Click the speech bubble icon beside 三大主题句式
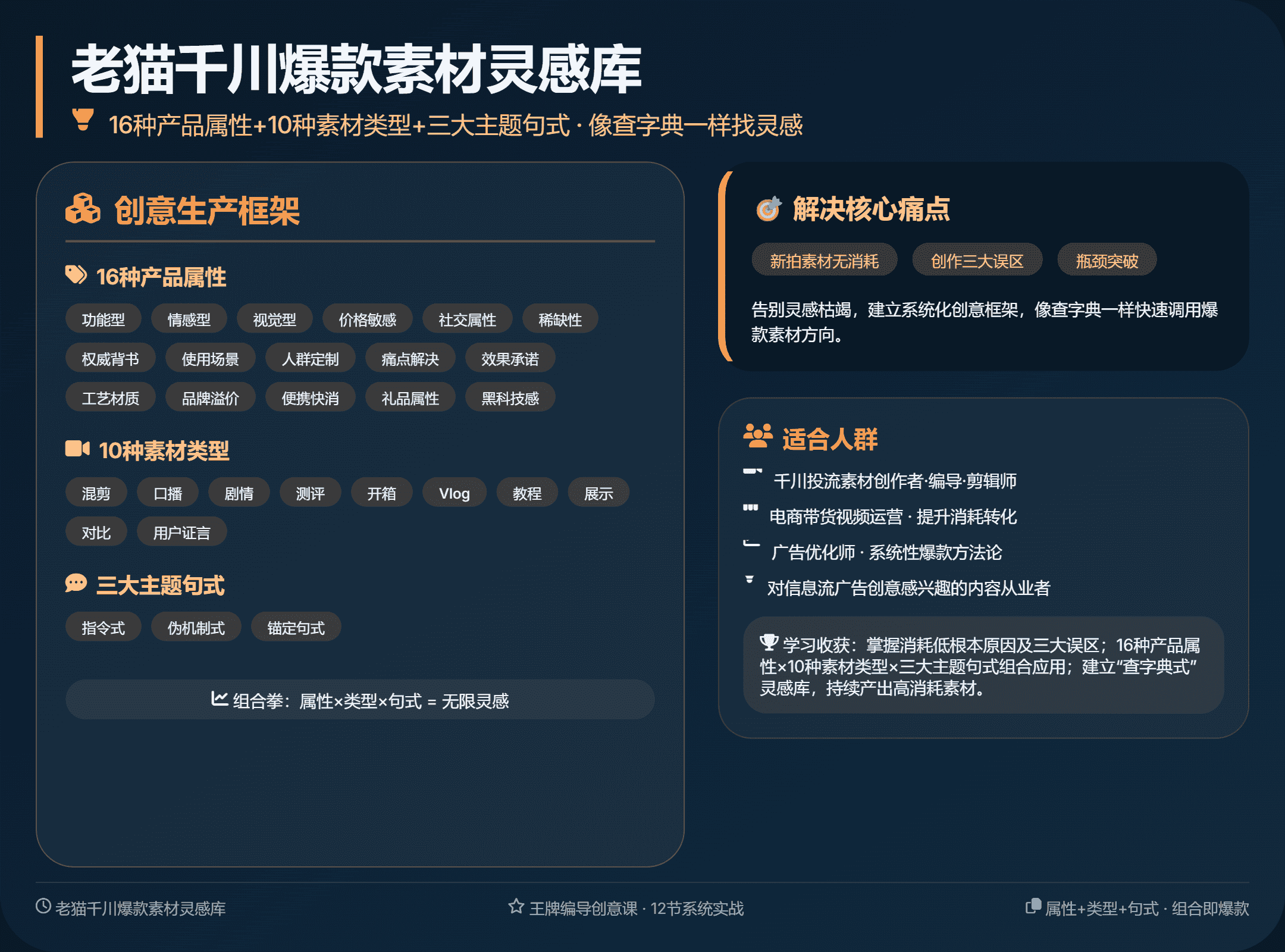1285x952 pixels. pos(76,583)
